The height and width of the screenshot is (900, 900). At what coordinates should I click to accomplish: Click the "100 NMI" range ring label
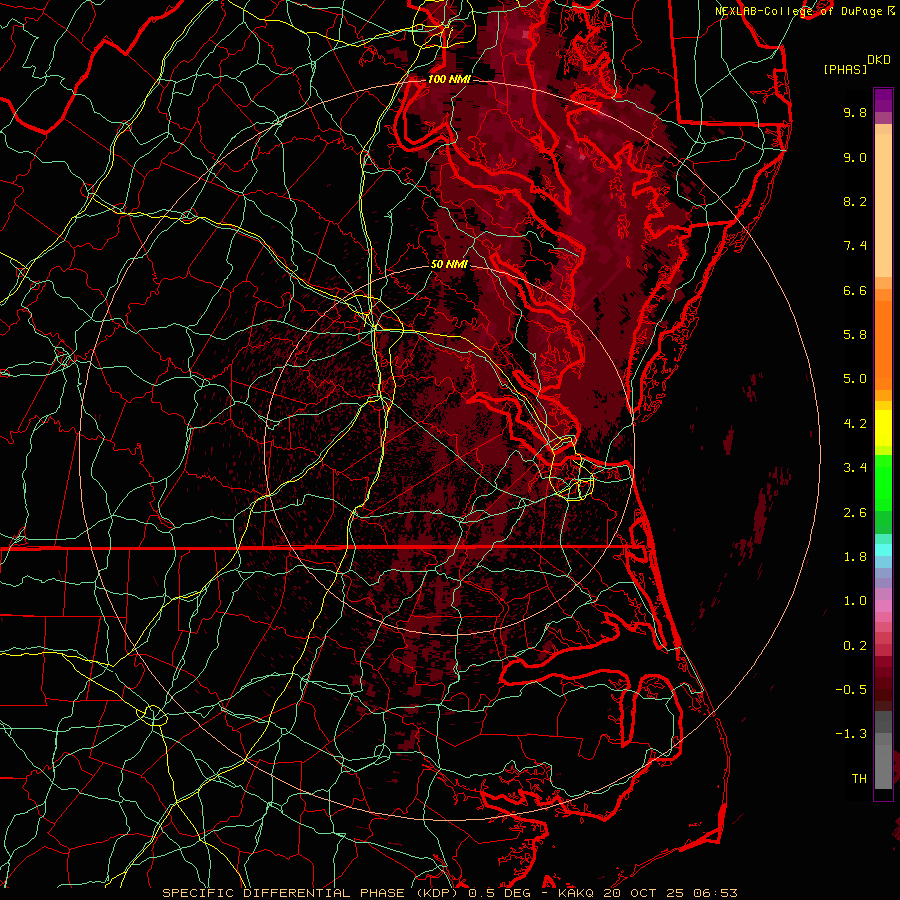(449, 79)
